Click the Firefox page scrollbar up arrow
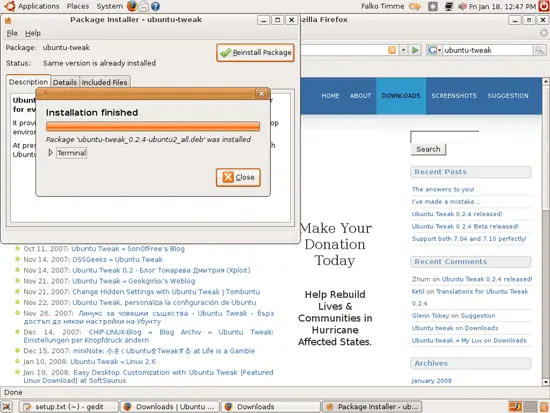 coord(545,81)
